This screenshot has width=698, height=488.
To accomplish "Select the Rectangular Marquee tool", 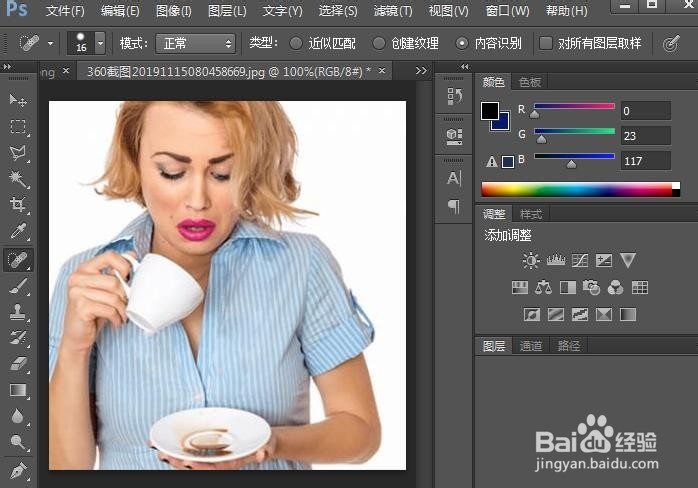I will click(18, 126).
